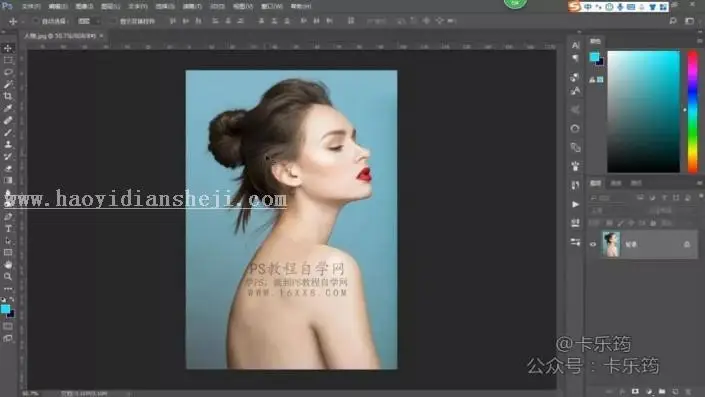
Task: Create new adjustment layer icon
Action: [649, 392]
